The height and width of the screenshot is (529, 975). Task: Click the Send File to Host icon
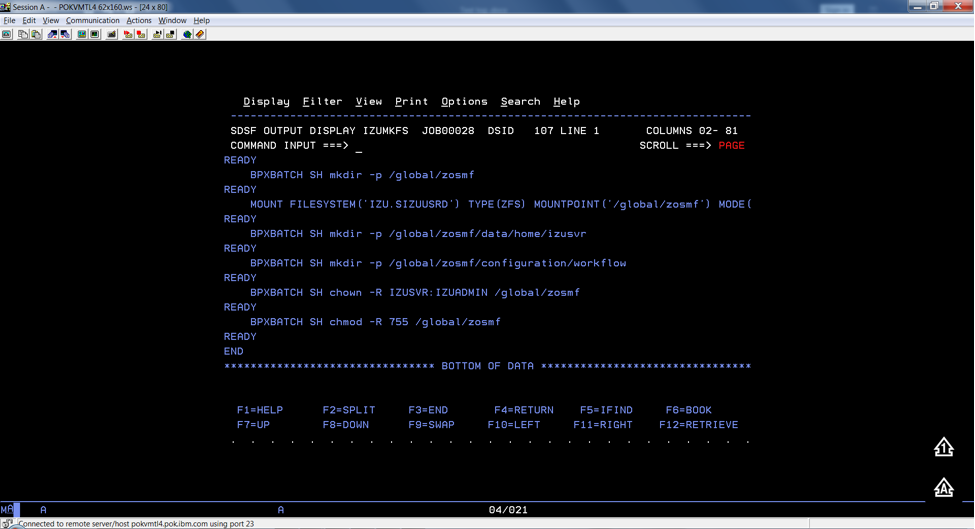52,34
